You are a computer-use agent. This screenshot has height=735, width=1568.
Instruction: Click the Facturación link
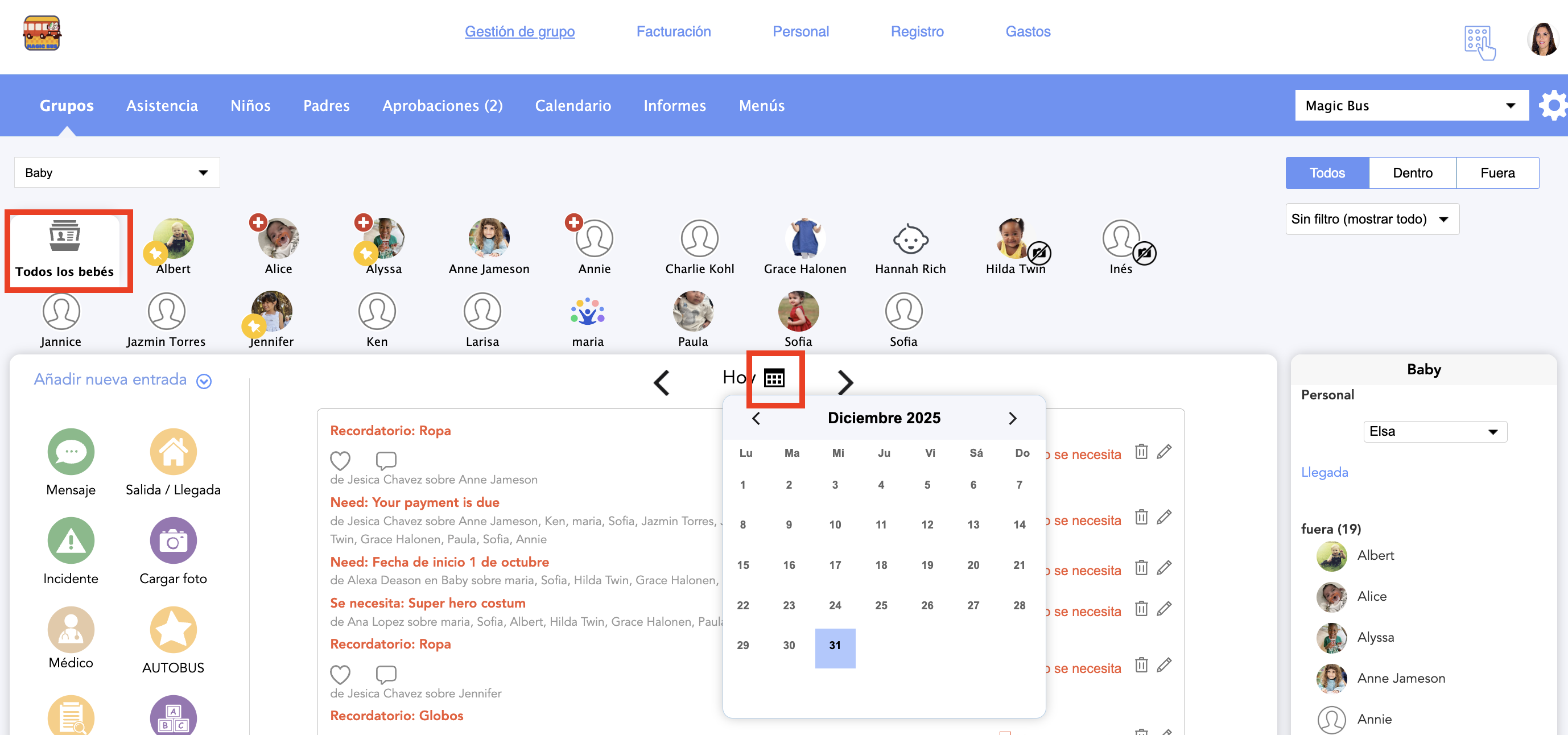(673, 32)
